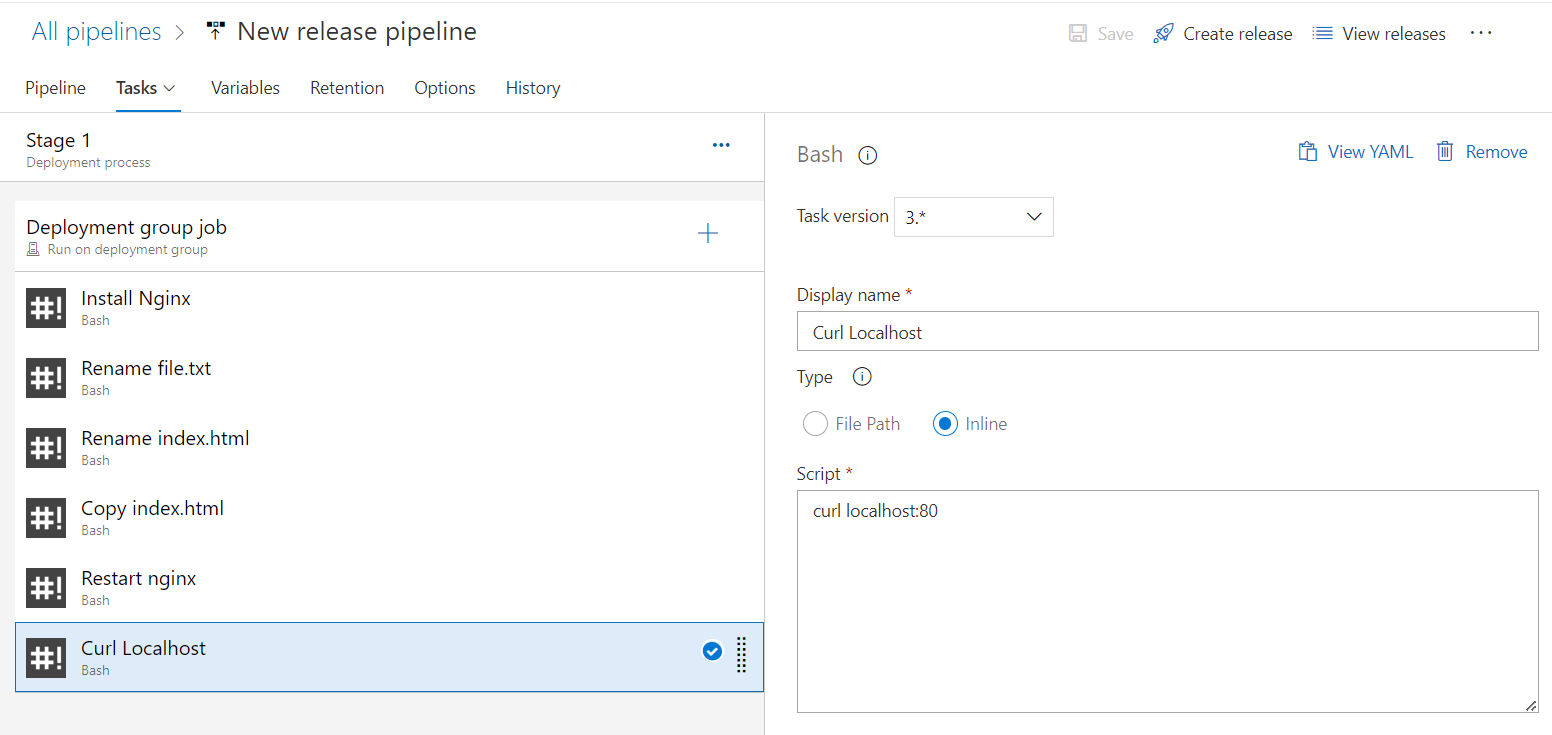Click the Script text area
The image size is (1552, 735).
pyautogui.click(x=1167, y=601)
